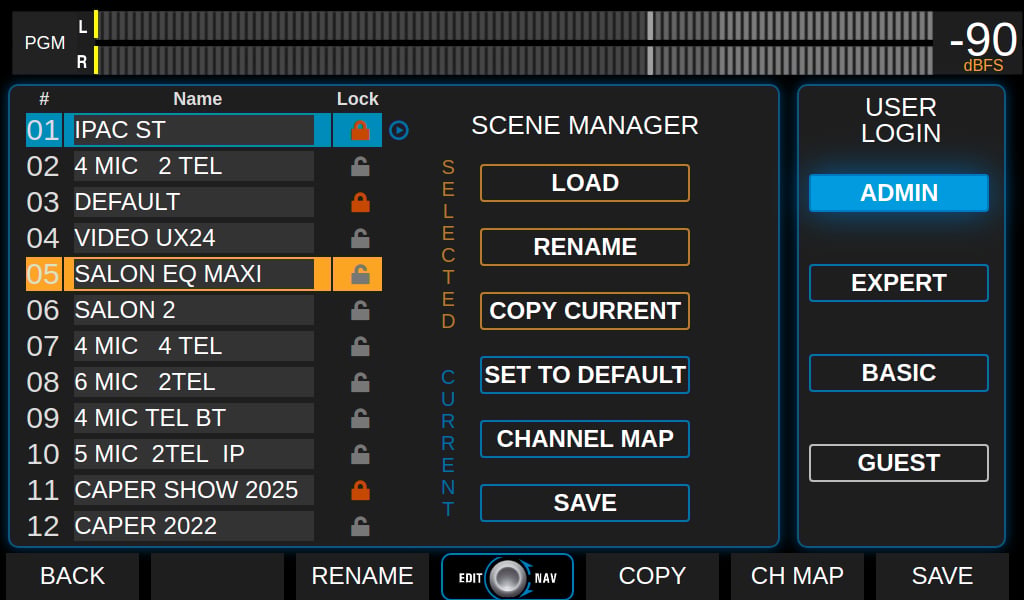Select EXPERT user login level

tap(899, 283)
